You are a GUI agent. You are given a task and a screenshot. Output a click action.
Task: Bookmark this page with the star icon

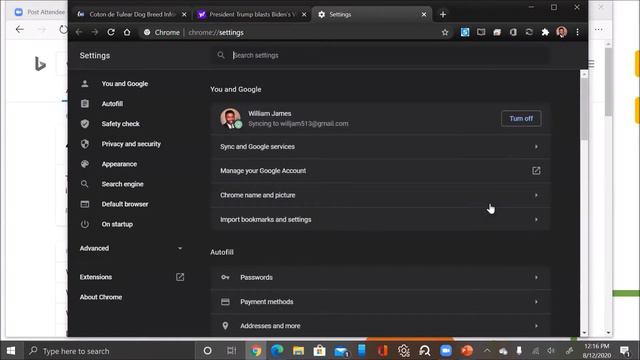tap(445, 32)
